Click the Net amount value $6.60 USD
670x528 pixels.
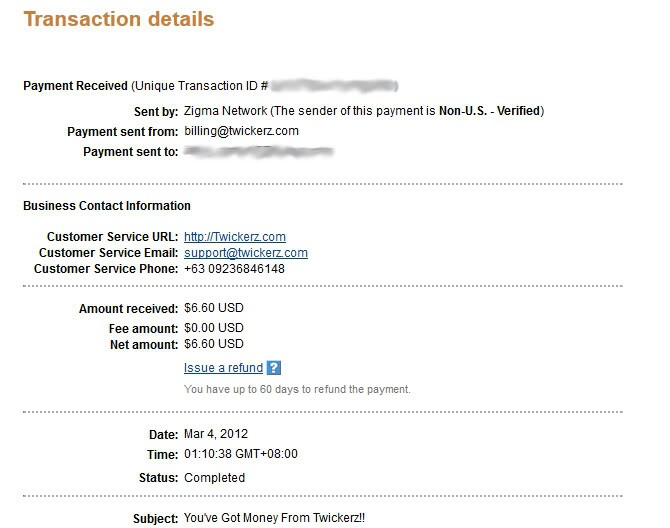pos(214,344)
